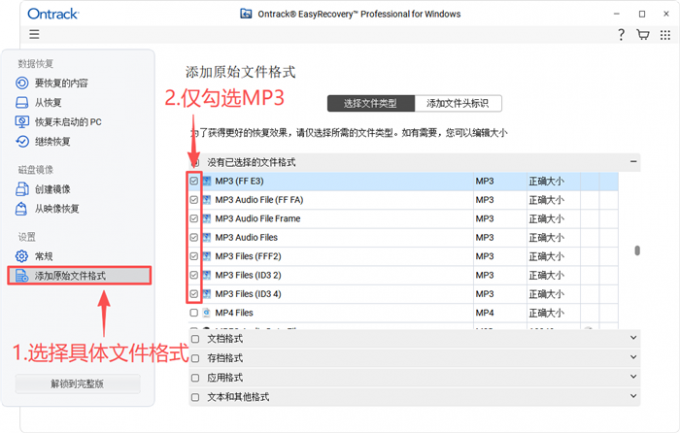The height and width of the screenshot is (433, 680).
Task: Click the file list scrollbar thumb
Action: [637, 250]
